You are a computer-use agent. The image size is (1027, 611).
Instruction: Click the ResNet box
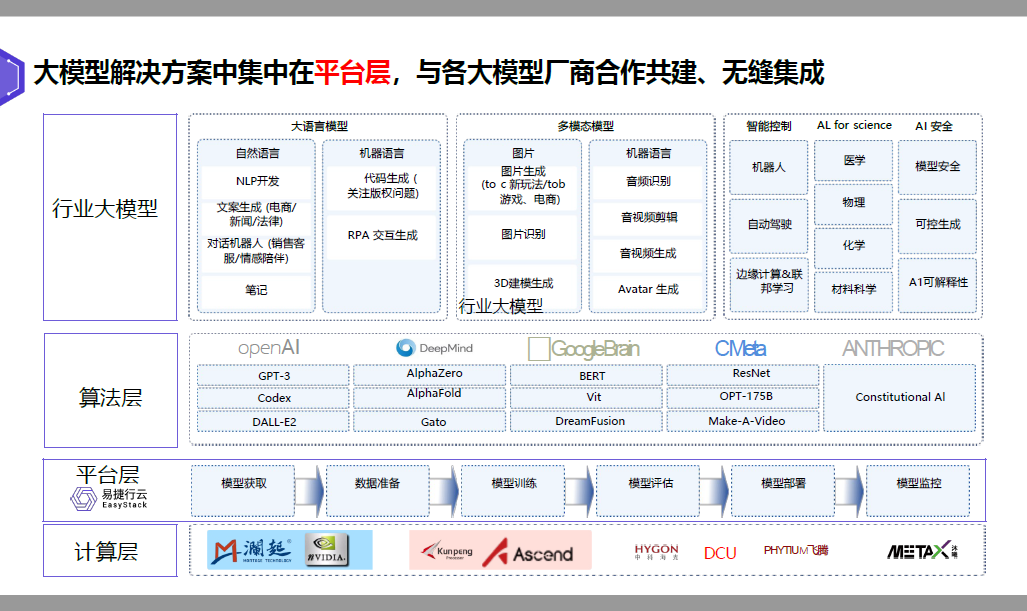(743, 375)
